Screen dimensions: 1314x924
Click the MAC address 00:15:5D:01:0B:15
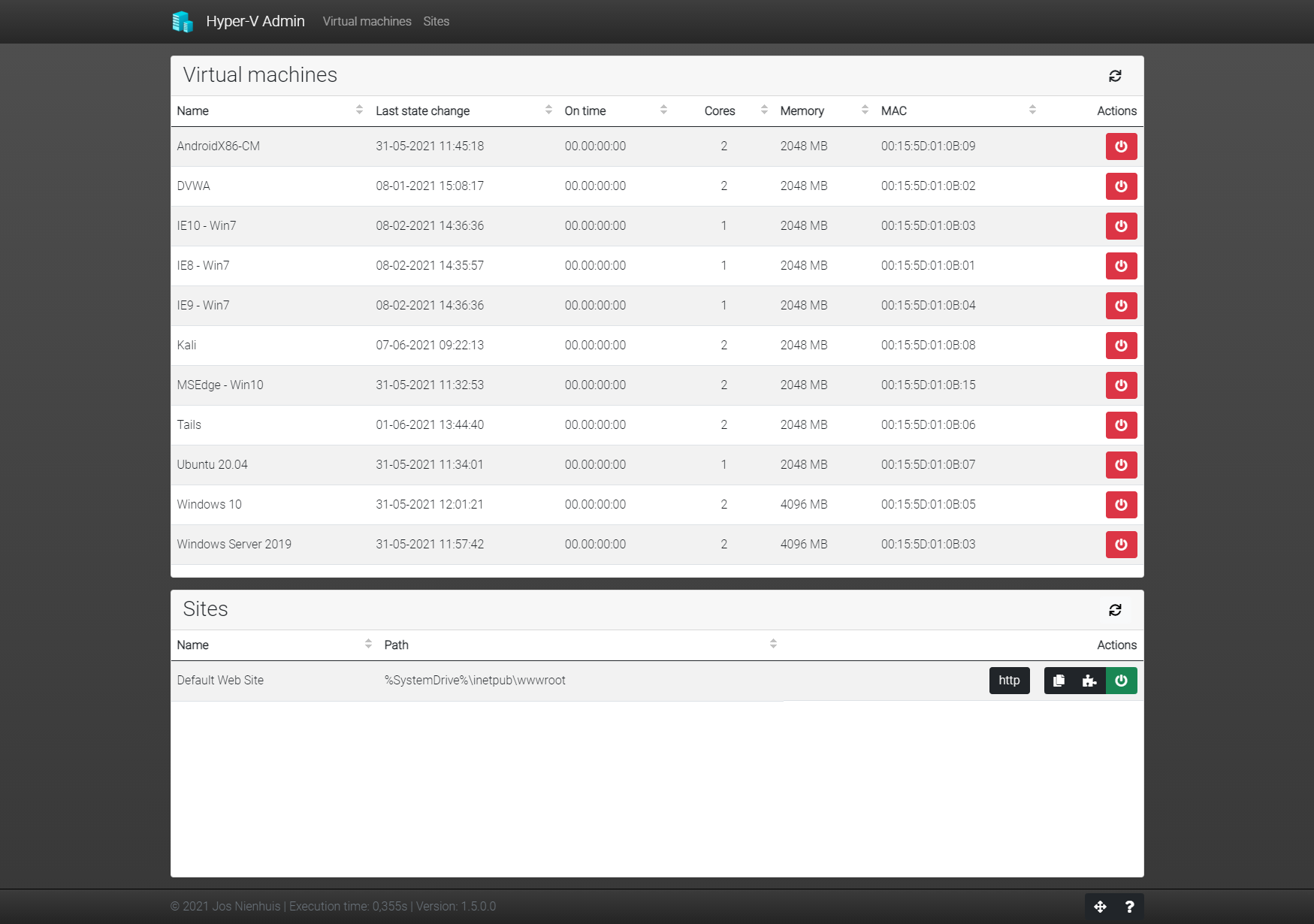coord(929,385)
